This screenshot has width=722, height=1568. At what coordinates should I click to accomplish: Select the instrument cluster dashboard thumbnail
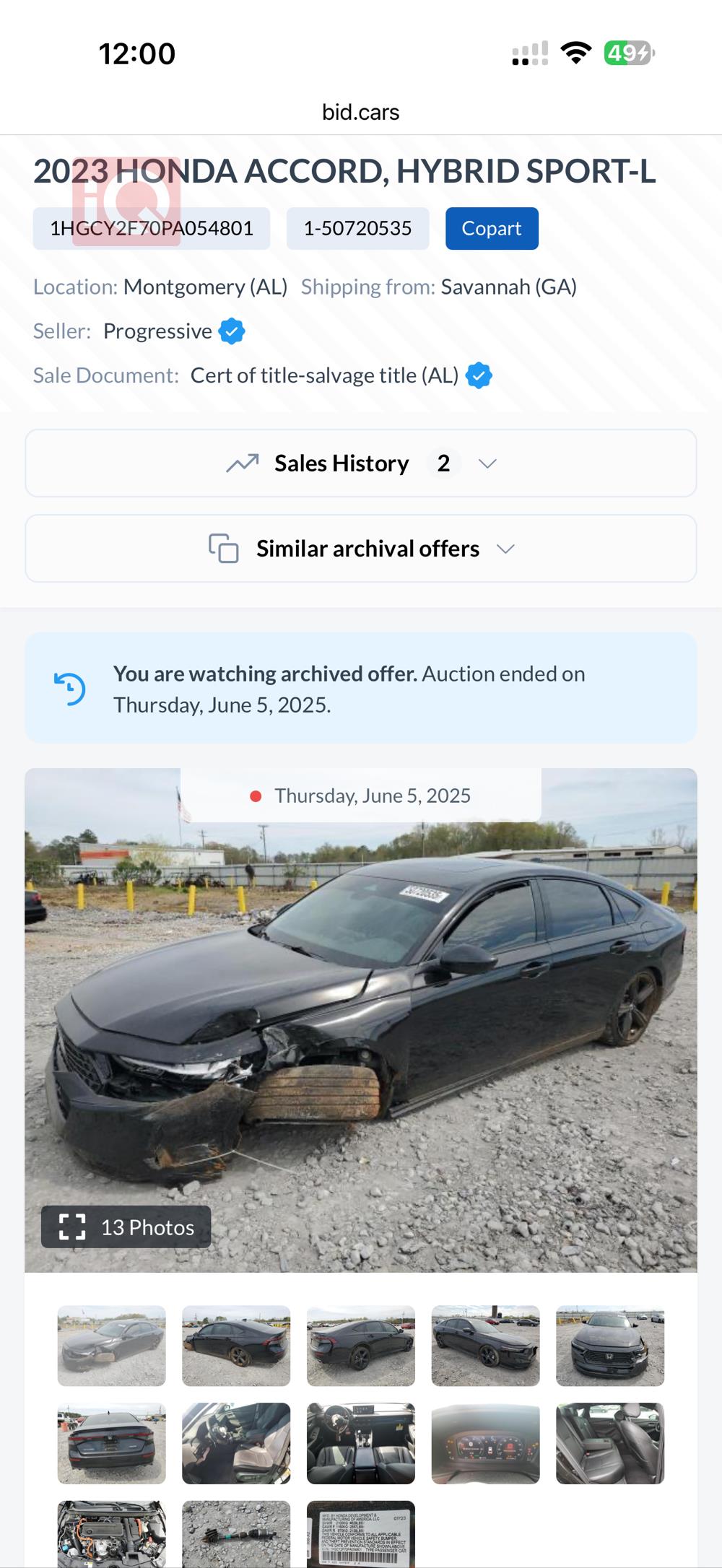pos(485,1444)
